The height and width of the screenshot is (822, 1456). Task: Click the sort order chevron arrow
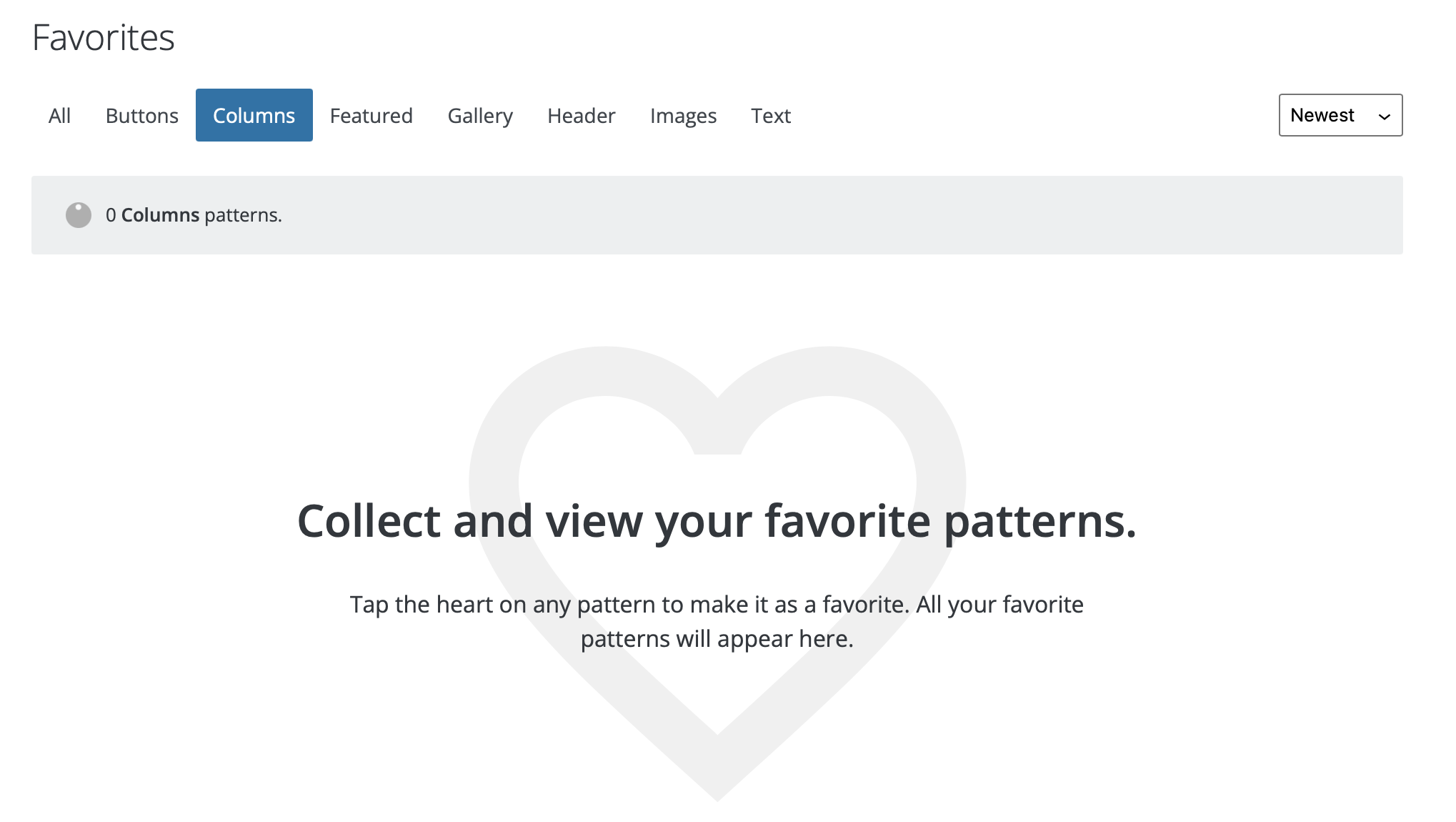(x=1384, y=116)
